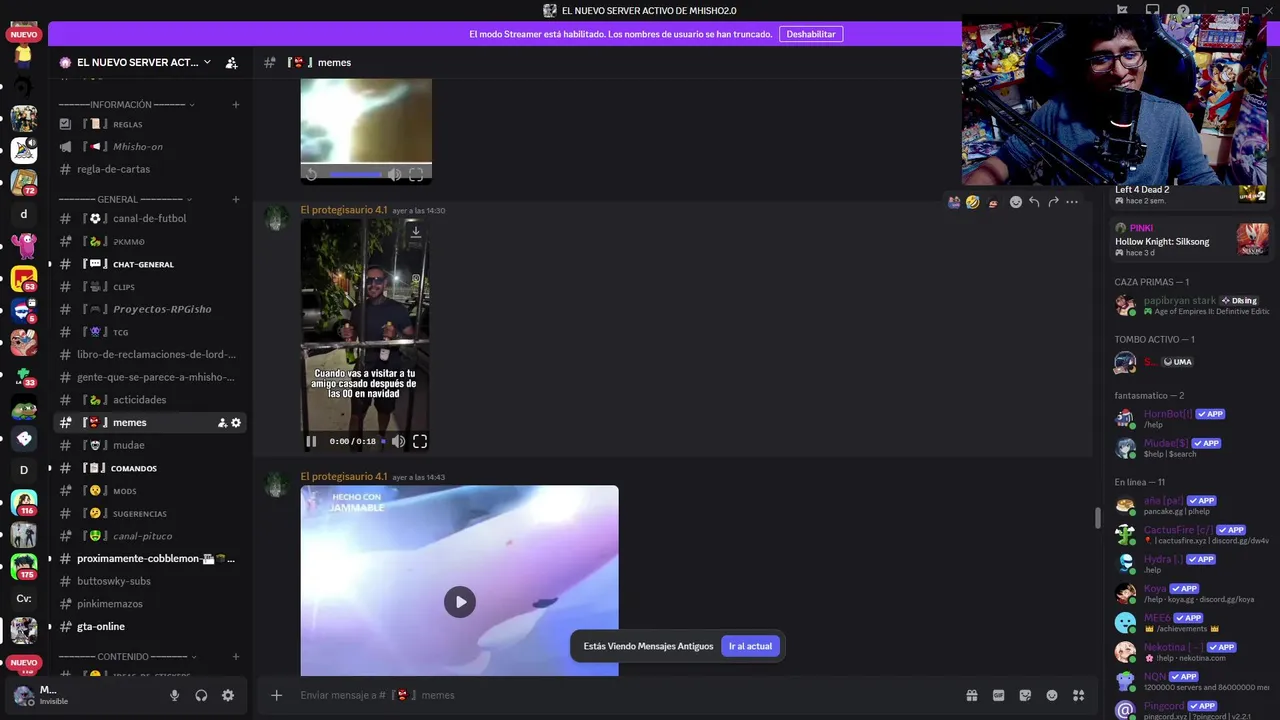Image resolution: width=1280 pixels, height=720 pixels.
Task: Scrub the 0:18 video's progress bar
Action: click(x=383, y=441)
